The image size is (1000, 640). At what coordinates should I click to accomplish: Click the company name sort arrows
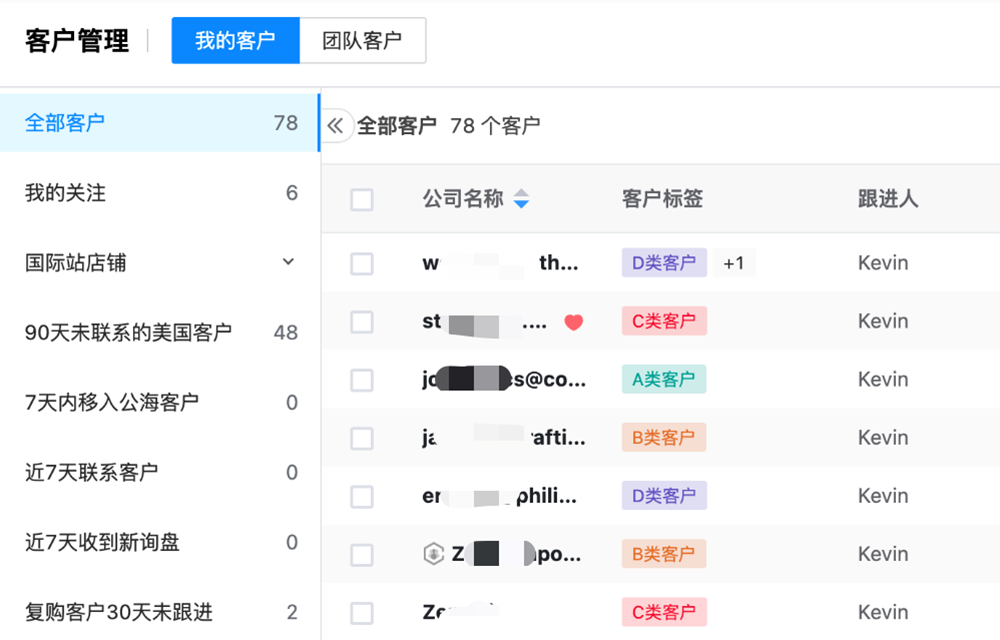point(521,199)
